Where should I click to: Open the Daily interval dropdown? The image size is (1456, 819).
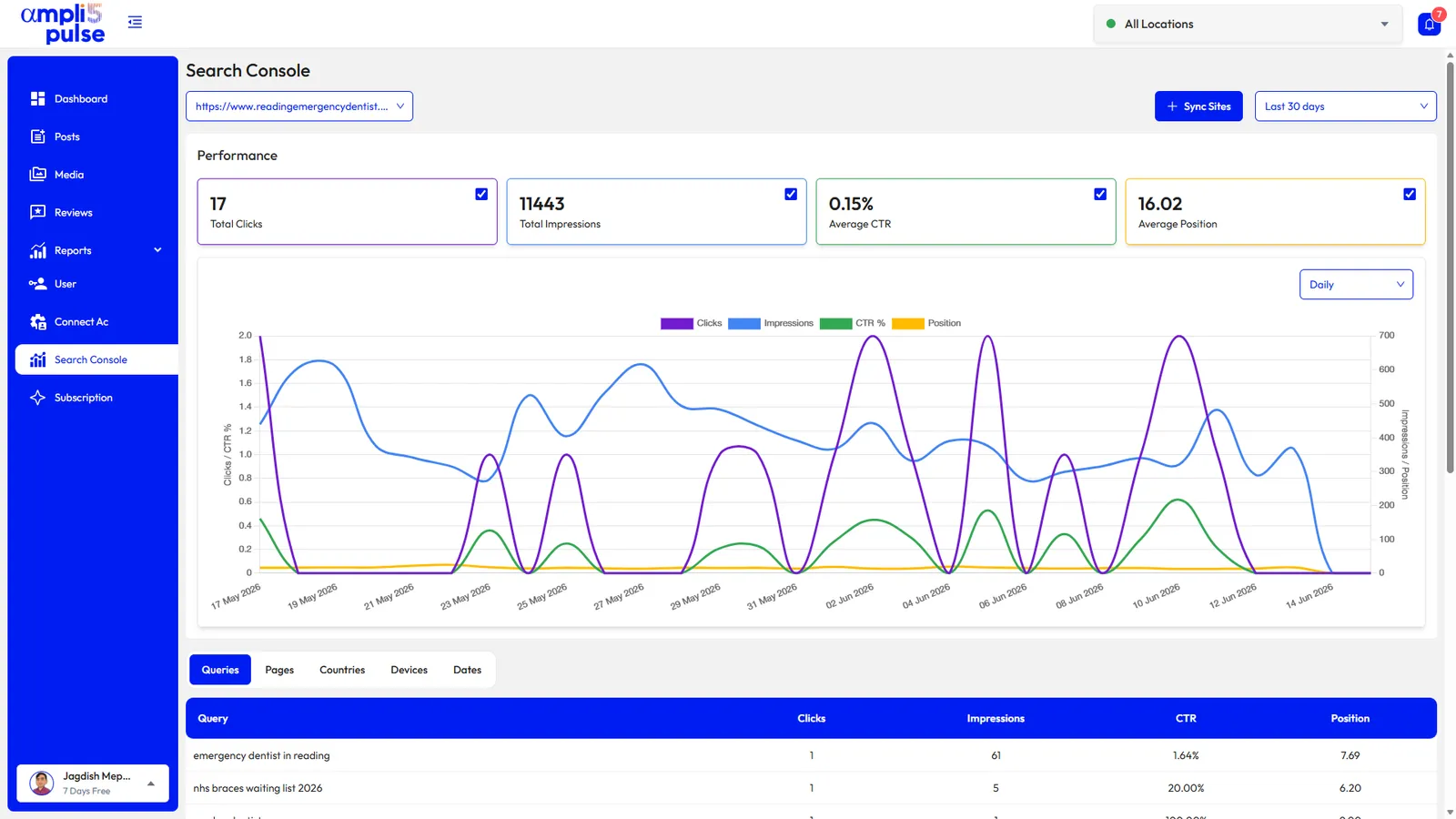1356,285
